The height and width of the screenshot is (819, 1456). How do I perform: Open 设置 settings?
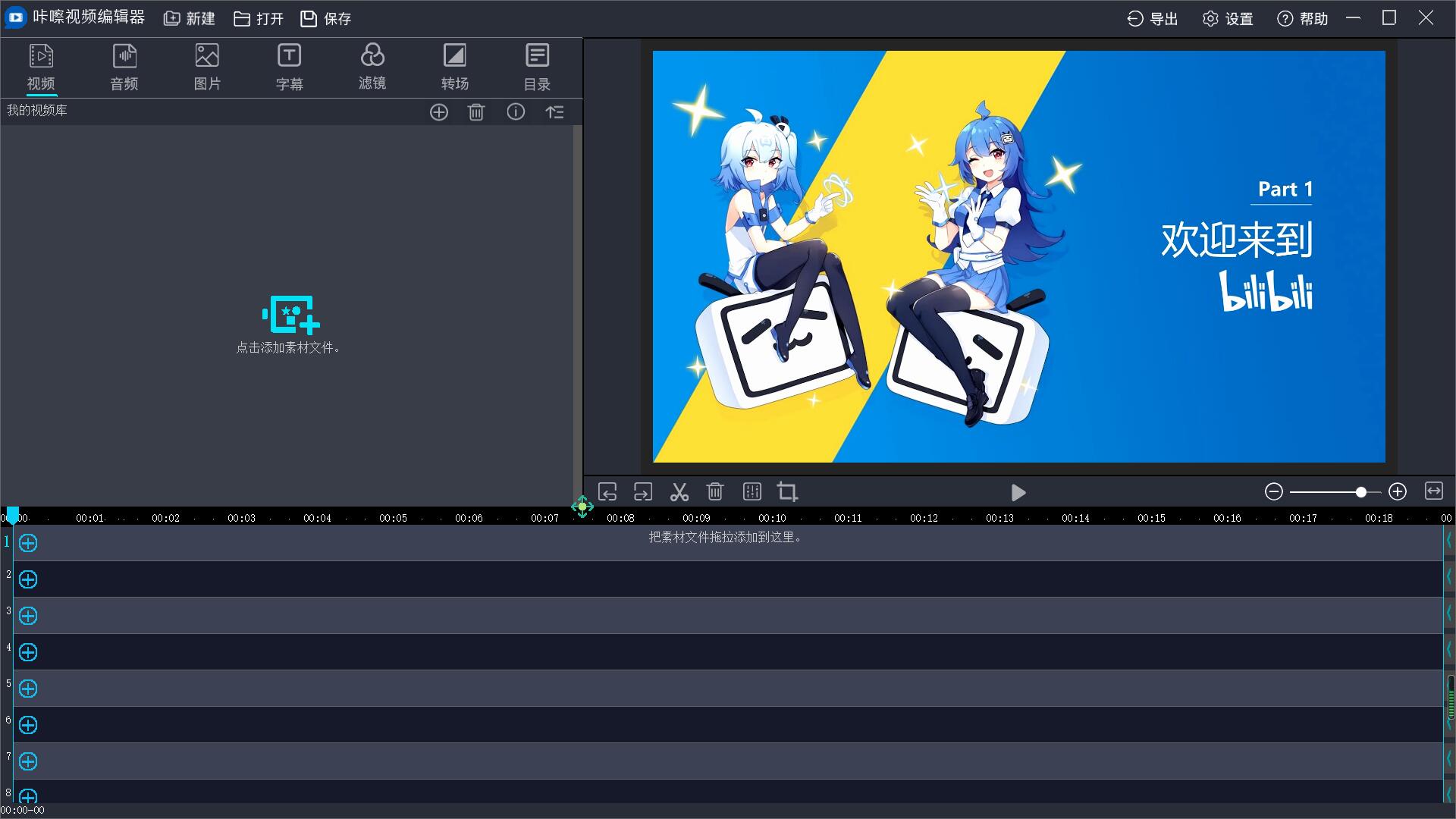pyautogui.click(x=1228, y=19)
